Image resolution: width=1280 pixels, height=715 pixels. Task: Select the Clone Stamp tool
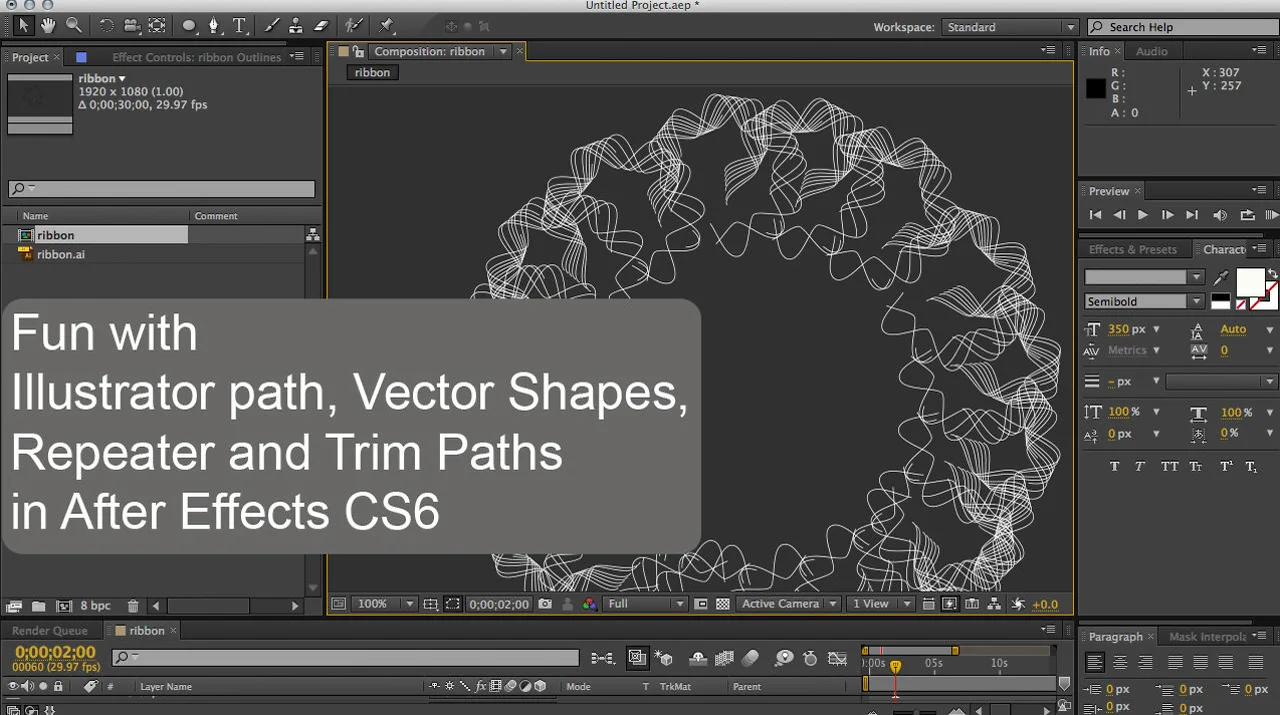click(x=297, y=26)
